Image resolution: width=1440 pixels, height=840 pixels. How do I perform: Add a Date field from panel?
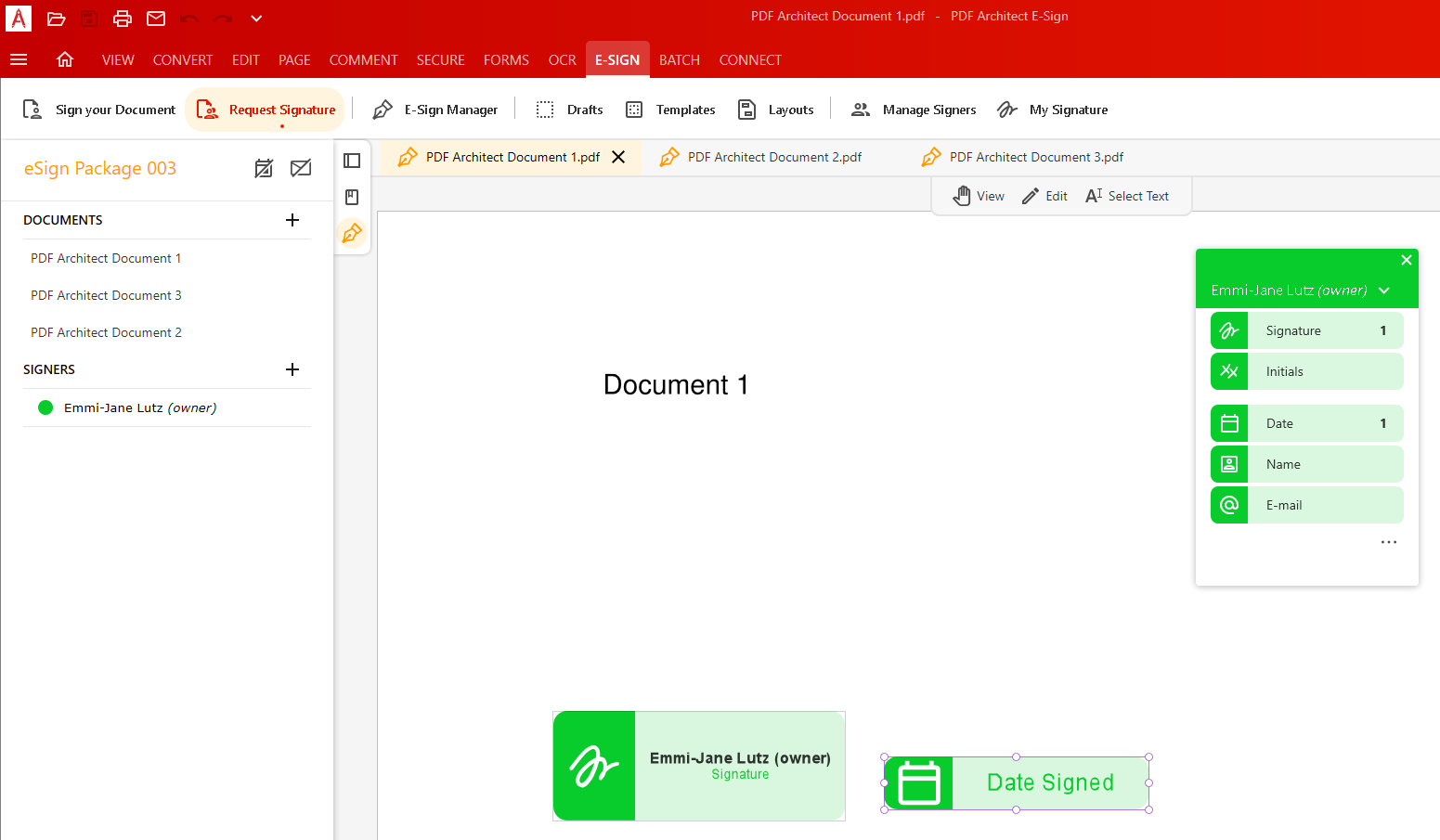(1306, 423)
